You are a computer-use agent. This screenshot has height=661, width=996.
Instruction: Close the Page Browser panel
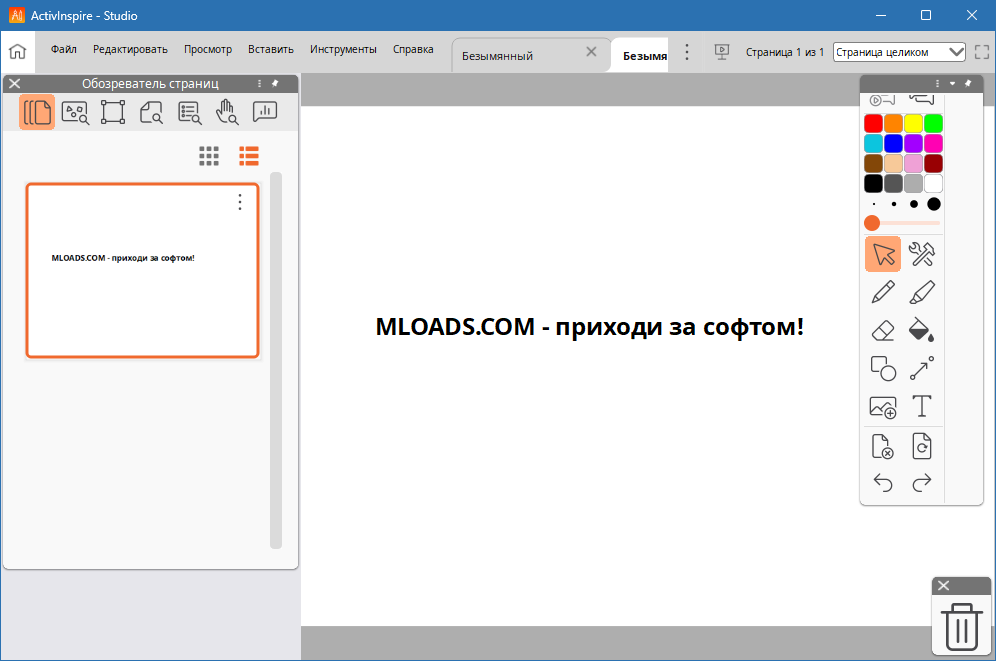(15, 83)
